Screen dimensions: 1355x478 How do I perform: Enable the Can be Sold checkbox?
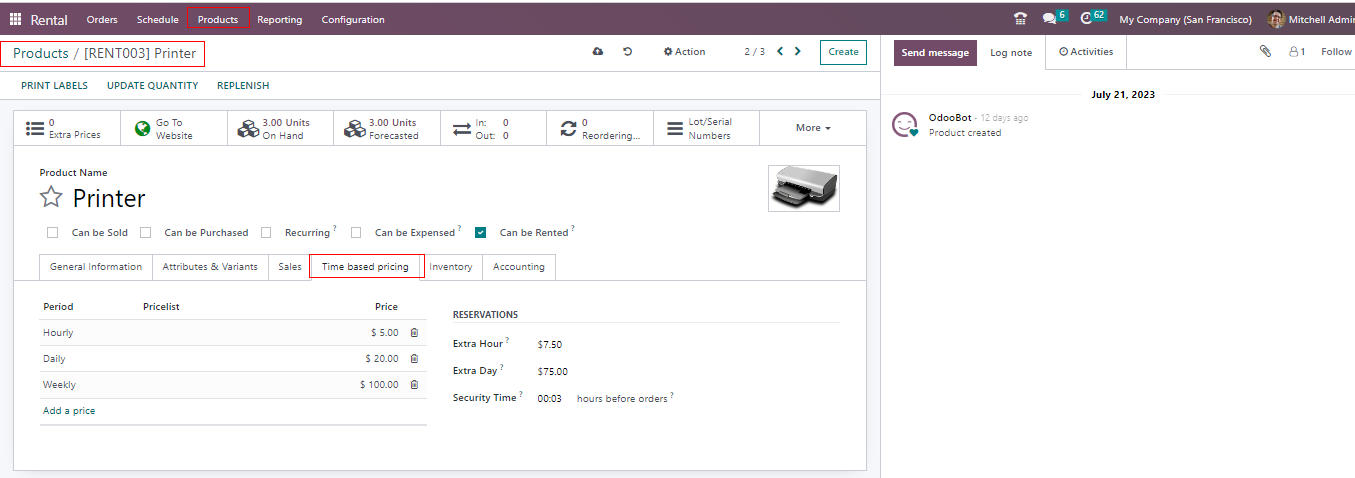click(x=53, y=233)
